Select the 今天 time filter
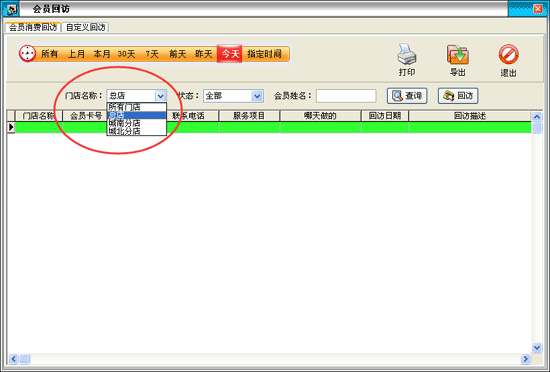Image resolution: width=550 pixels, height=372 pixels. pyautogui.click(x=230, y=54)
